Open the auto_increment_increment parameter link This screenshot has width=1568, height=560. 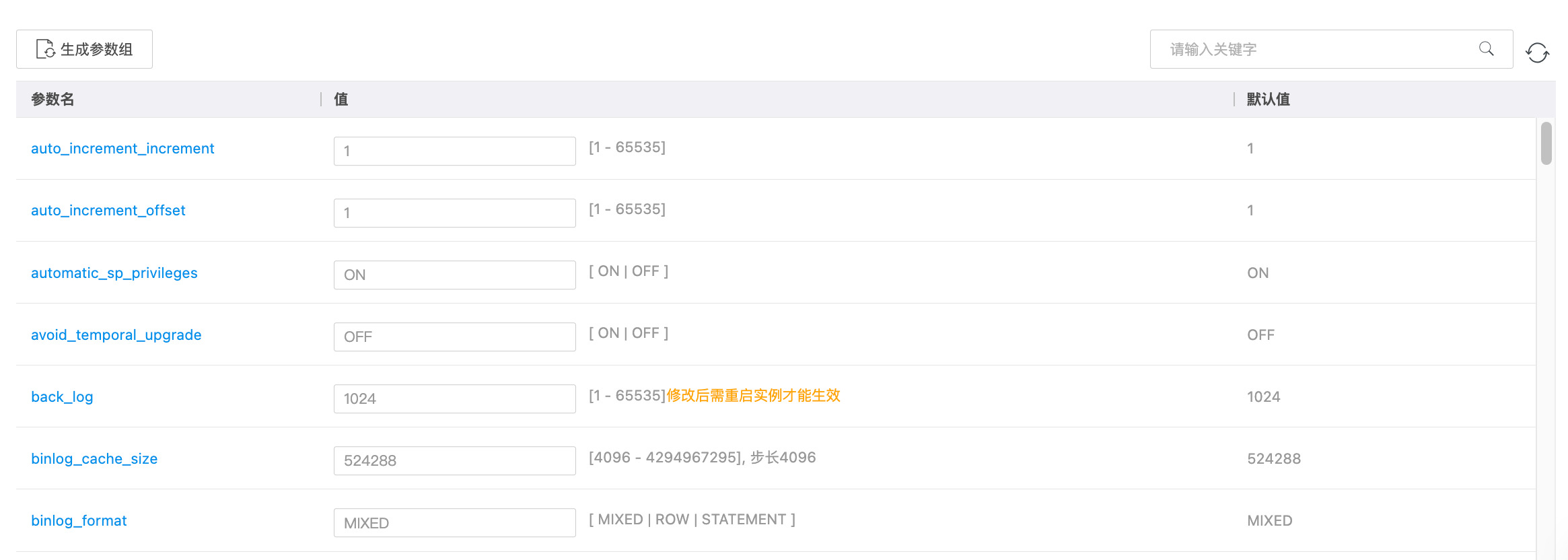(x=122, y=149)
